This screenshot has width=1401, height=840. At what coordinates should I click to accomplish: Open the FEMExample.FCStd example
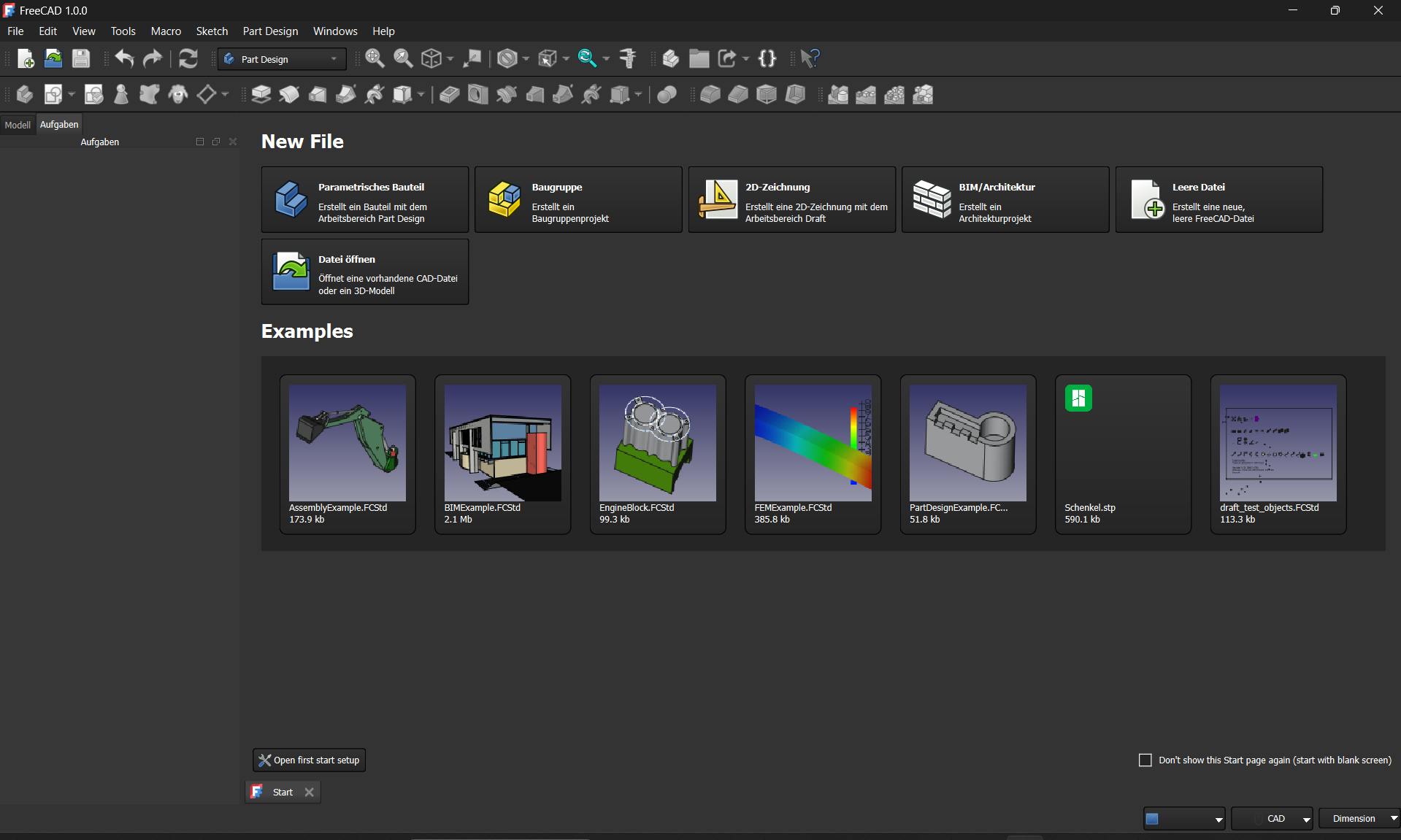tap(813, 452)
